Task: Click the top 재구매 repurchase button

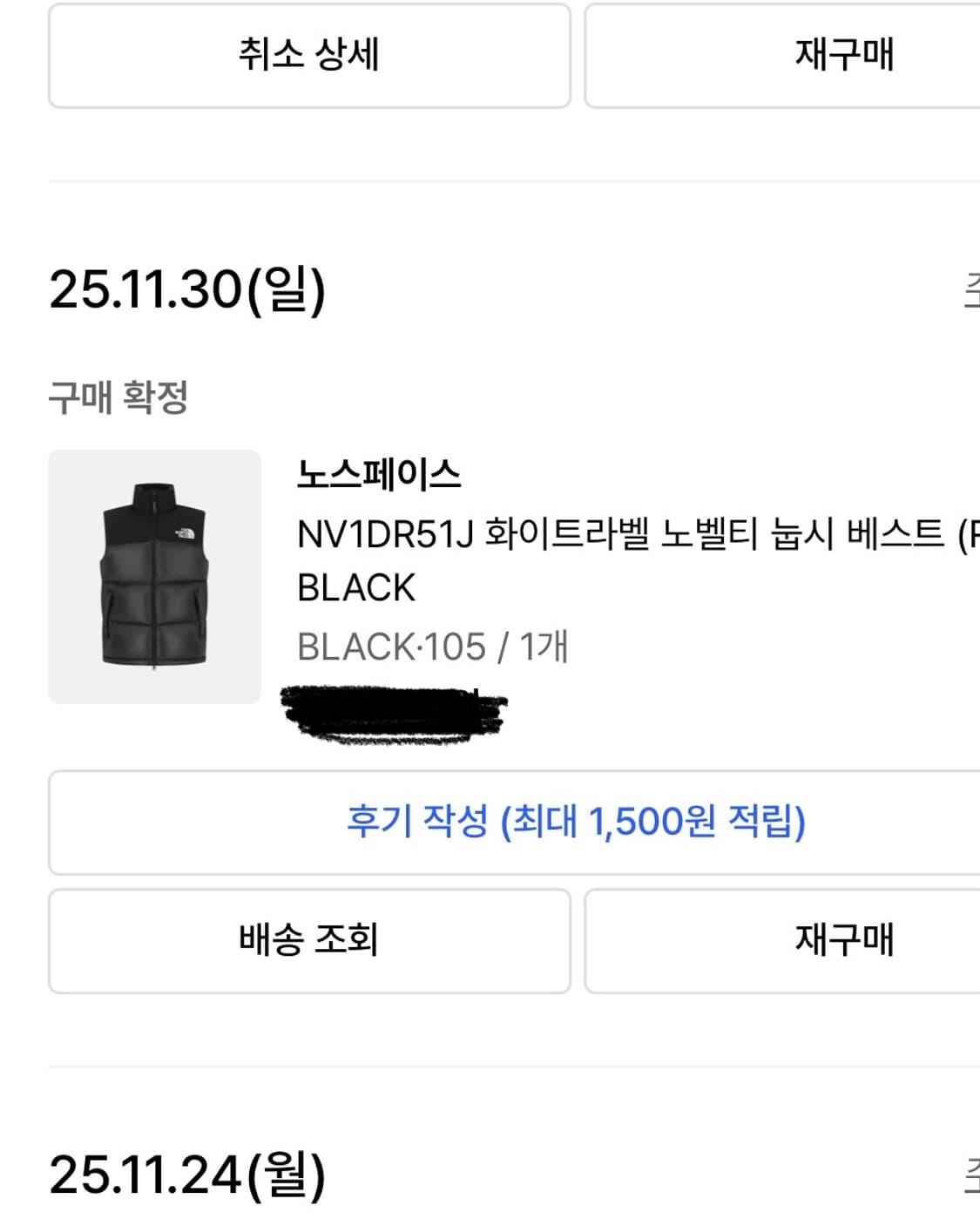Action: click(x=844, y=55)
